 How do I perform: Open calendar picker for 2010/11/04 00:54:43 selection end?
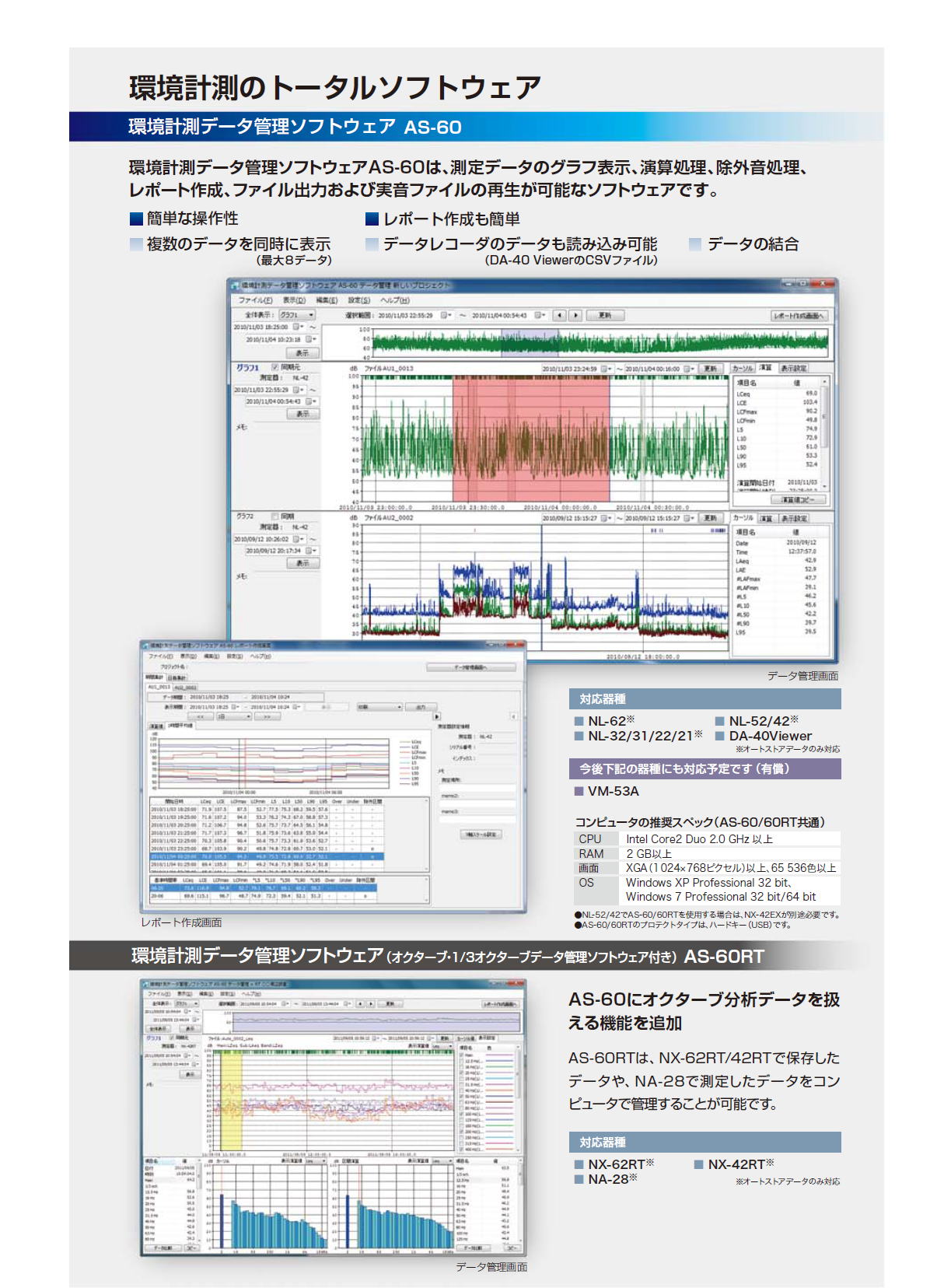(540, 315)
